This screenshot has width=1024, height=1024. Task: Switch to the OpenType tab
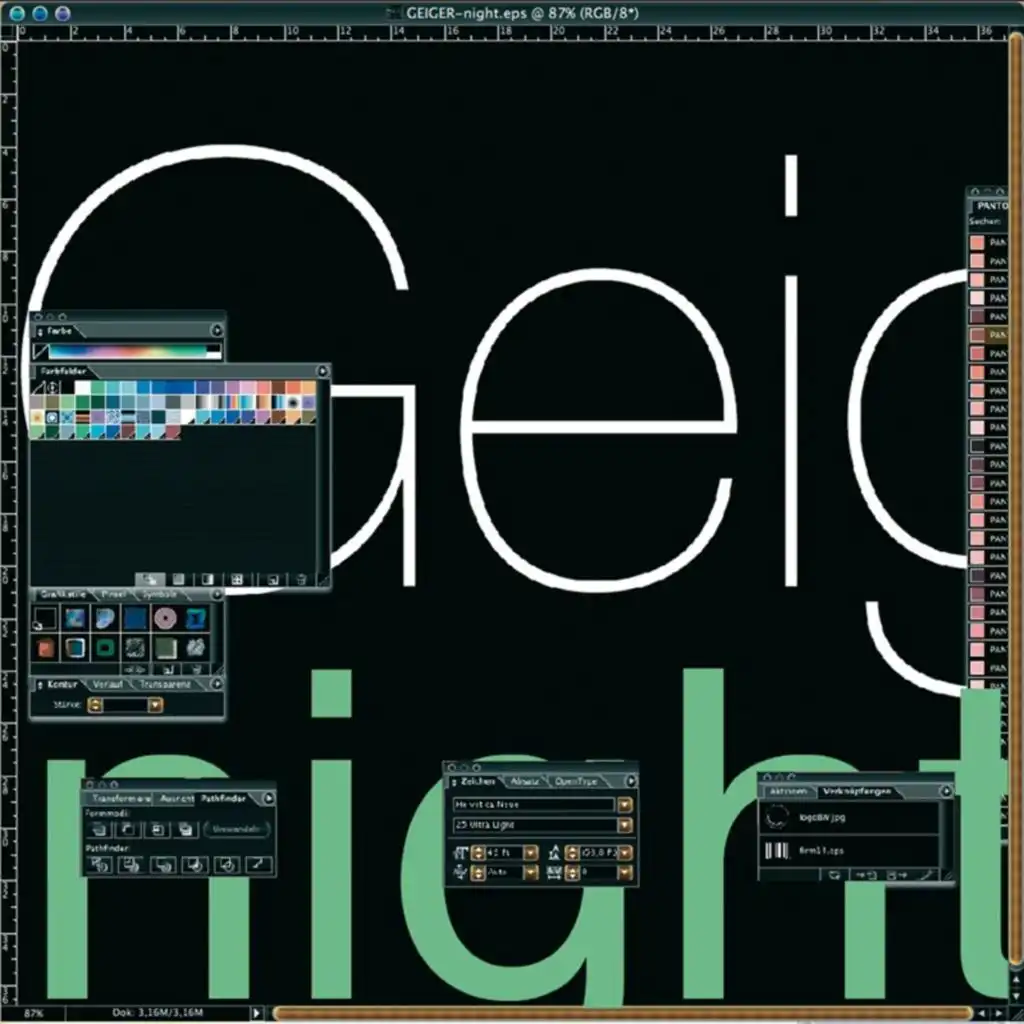pos(576,782)
